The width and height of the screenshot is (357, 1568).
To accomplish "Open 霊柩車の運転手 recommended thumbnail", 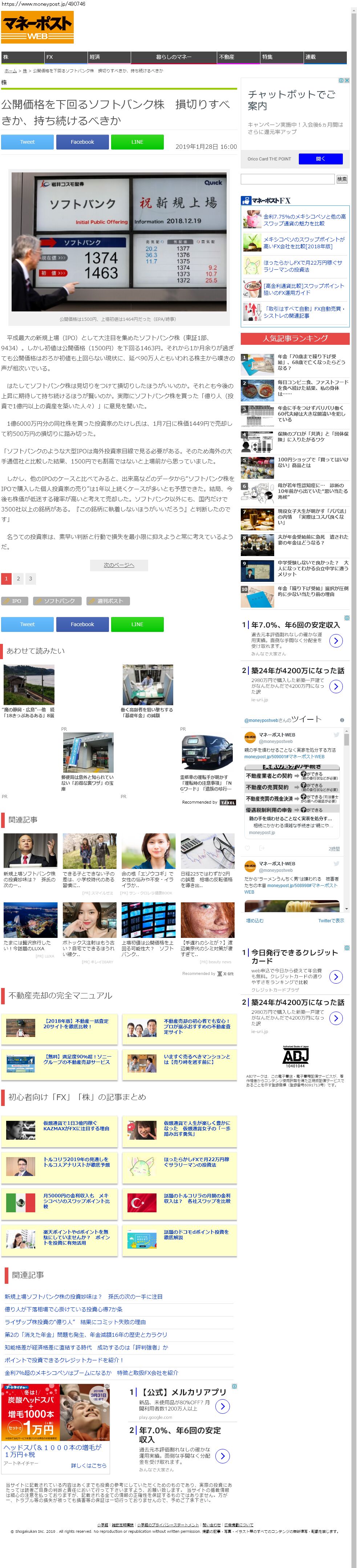I will click(207, 753).
